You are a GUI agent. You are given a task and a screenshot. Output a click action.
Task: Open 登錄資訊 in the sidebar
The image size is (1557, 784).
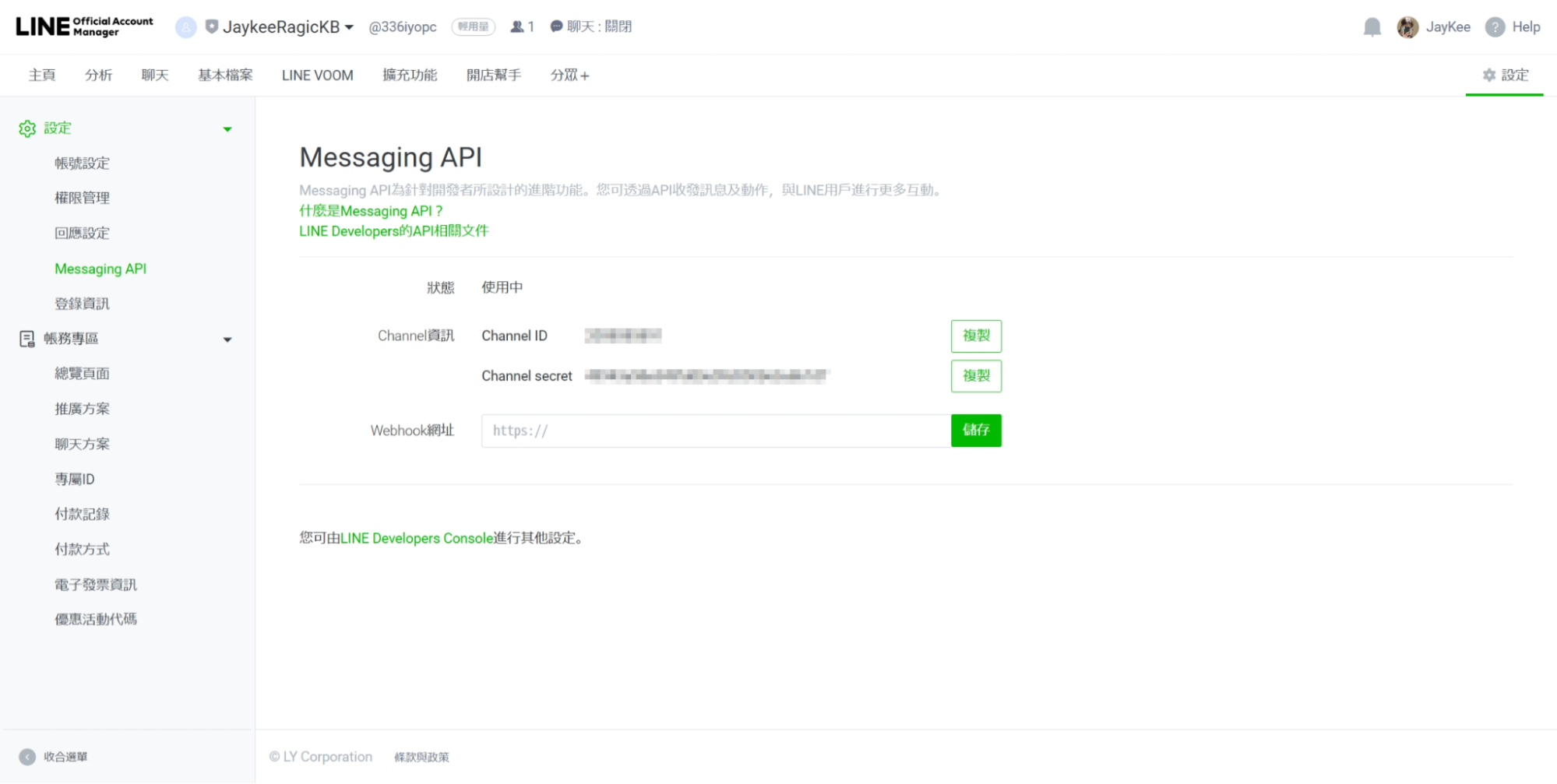[82, 304]
